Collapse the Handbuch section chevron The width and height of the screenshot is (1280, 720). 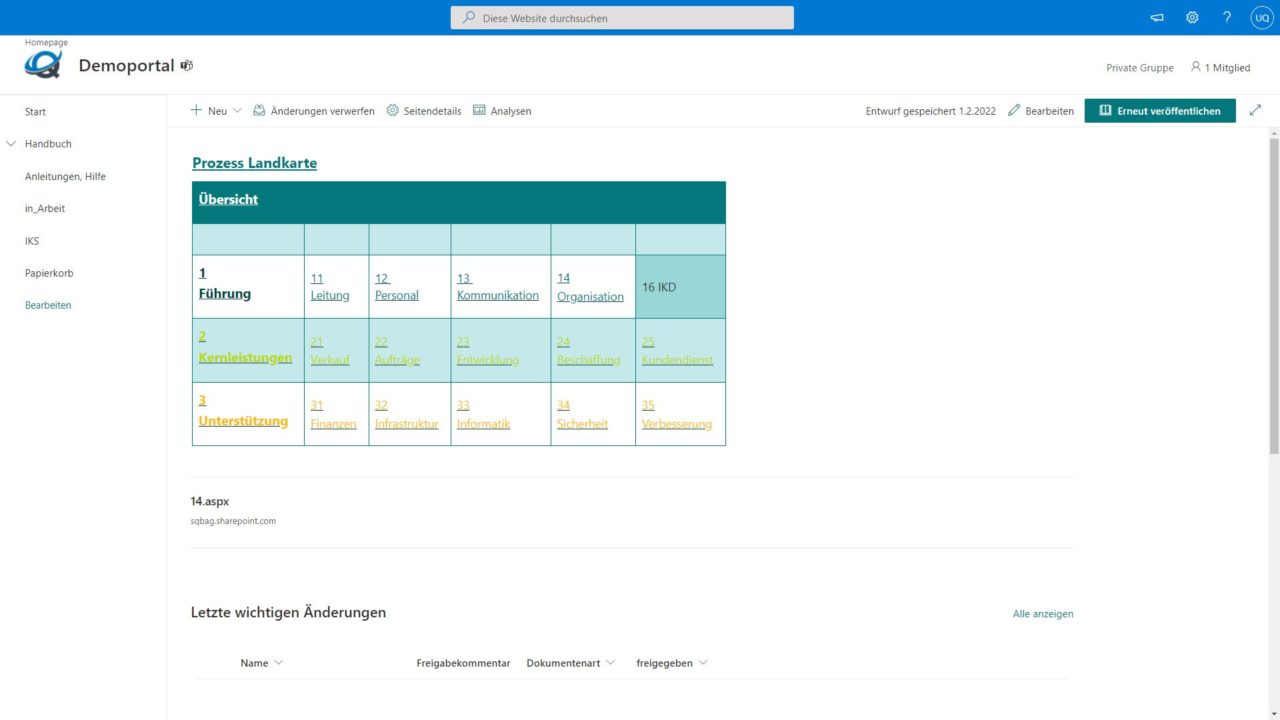pyautogui.click(x=11, y=143)
